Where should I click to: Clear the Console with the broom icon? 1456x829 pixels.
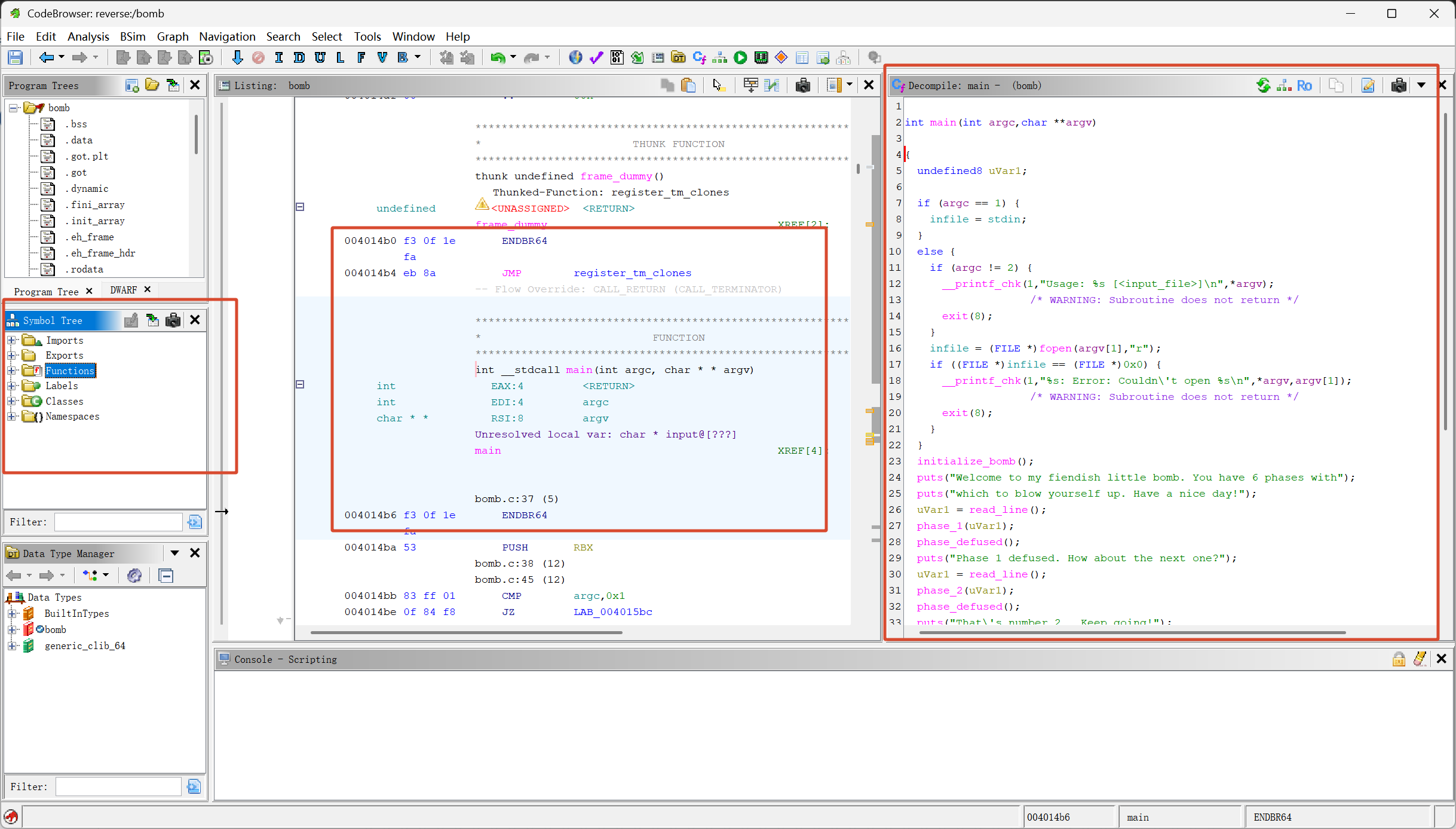pos(1420,659)
